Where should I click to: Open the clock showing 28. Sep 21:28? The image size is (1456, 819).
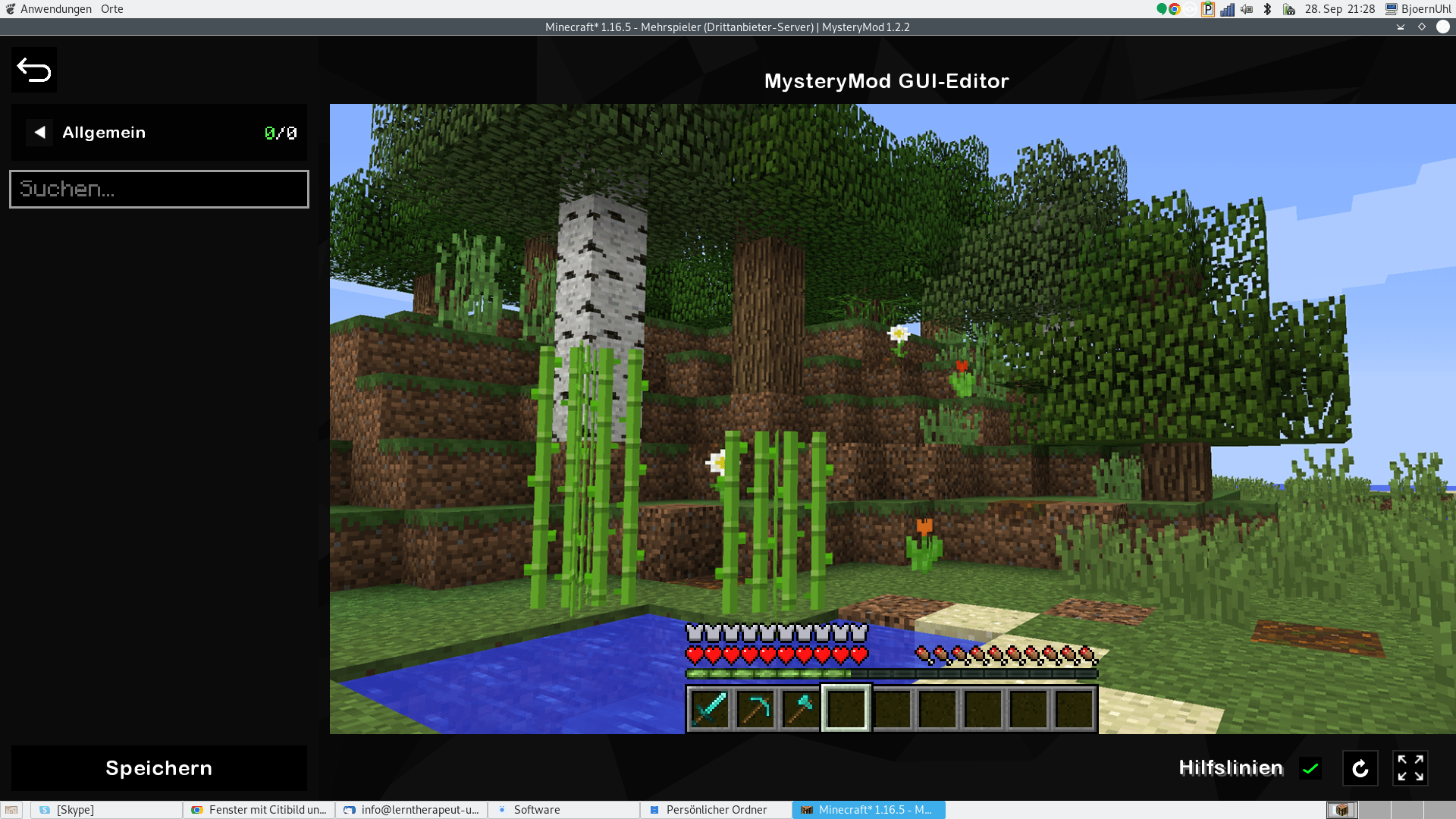tap(1340, 9)
